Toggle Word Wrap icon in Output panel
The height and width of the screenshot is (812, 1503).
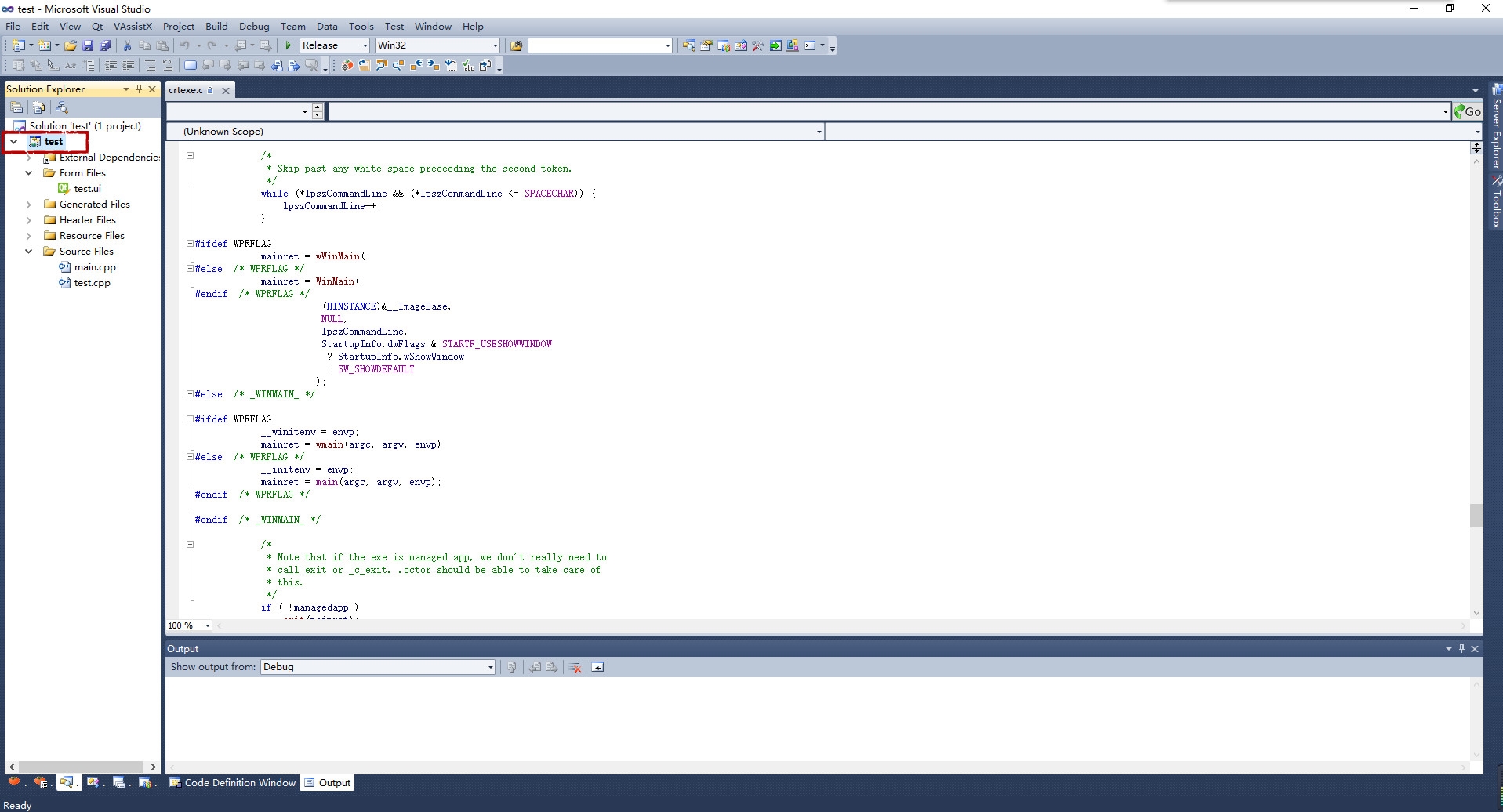(597, 667)
